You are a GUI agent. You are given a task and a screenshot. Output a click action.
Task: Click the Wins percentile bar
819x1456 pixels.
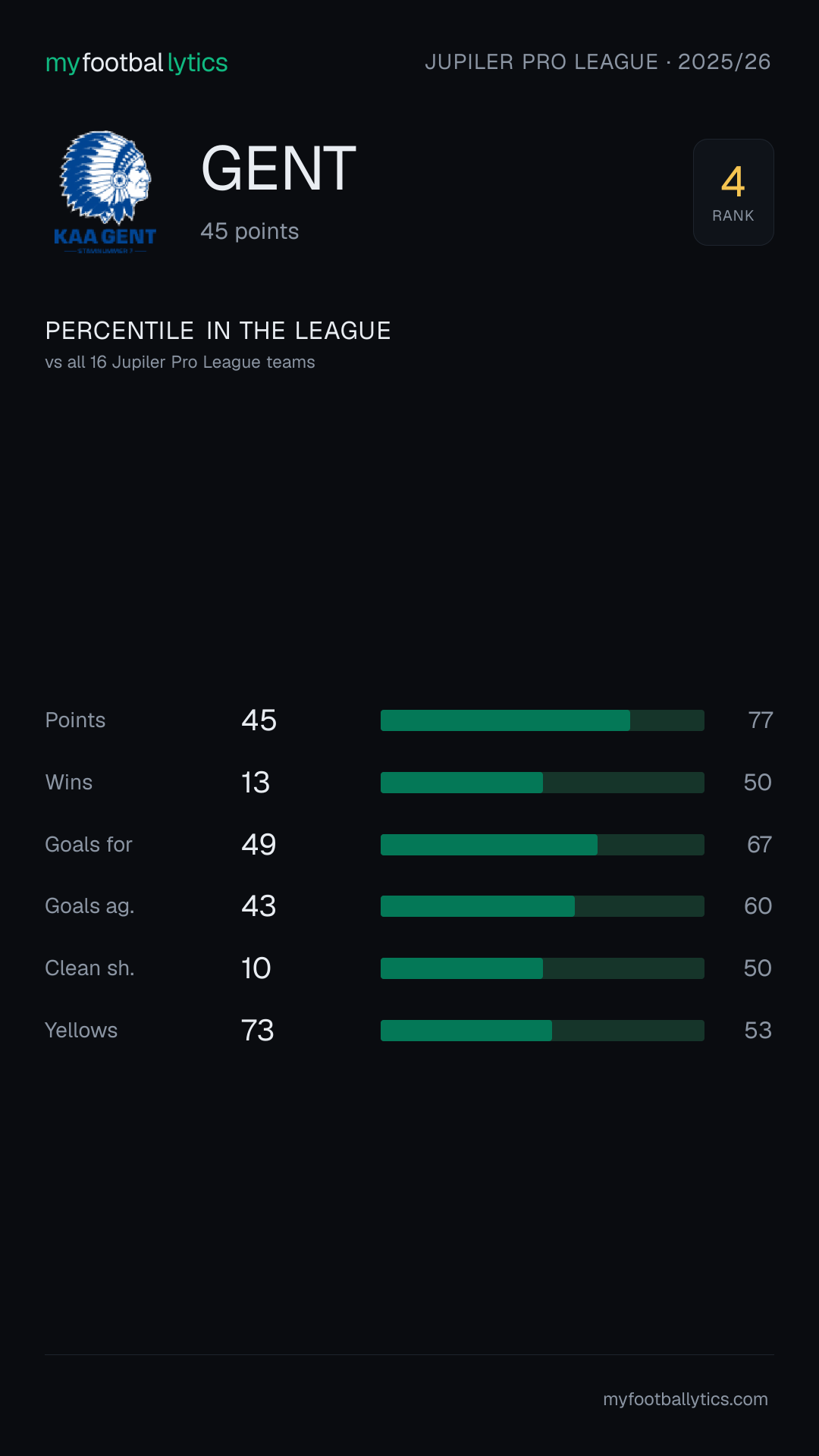[x=542, y=783]
